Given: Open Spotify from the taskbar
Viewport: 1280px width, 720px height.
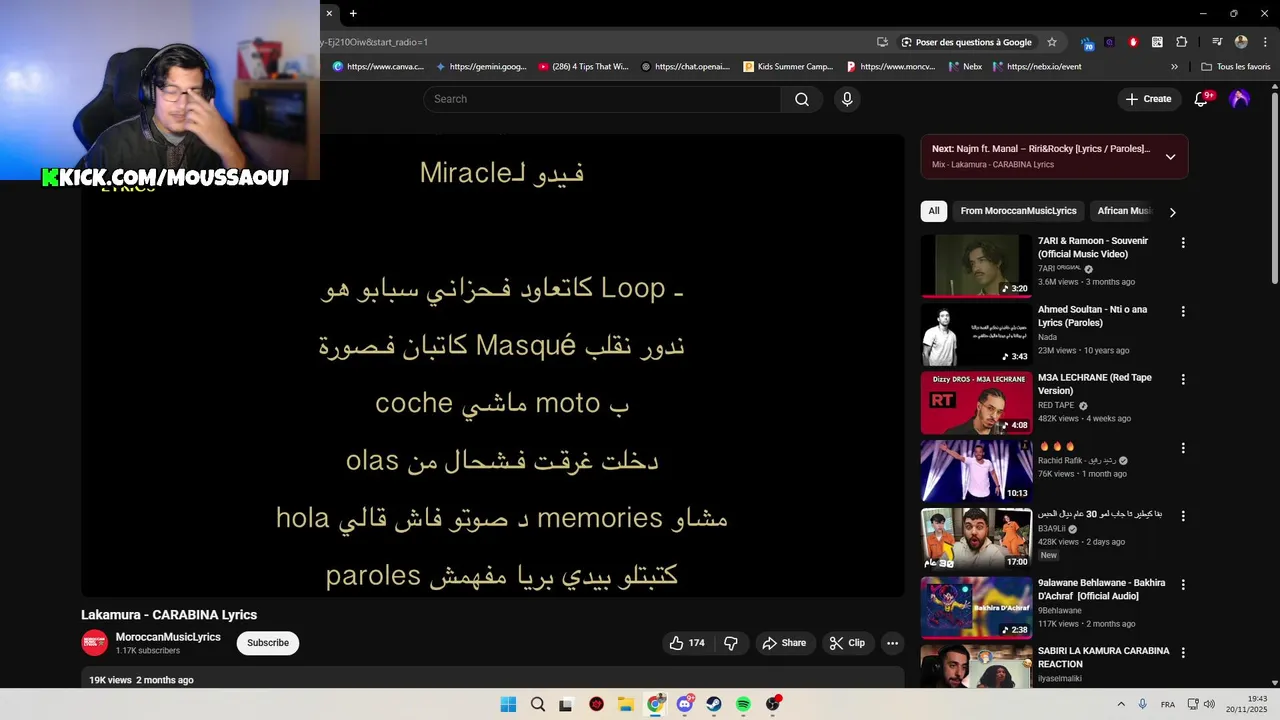Looking at the screenshot, I should click(743, 704).
